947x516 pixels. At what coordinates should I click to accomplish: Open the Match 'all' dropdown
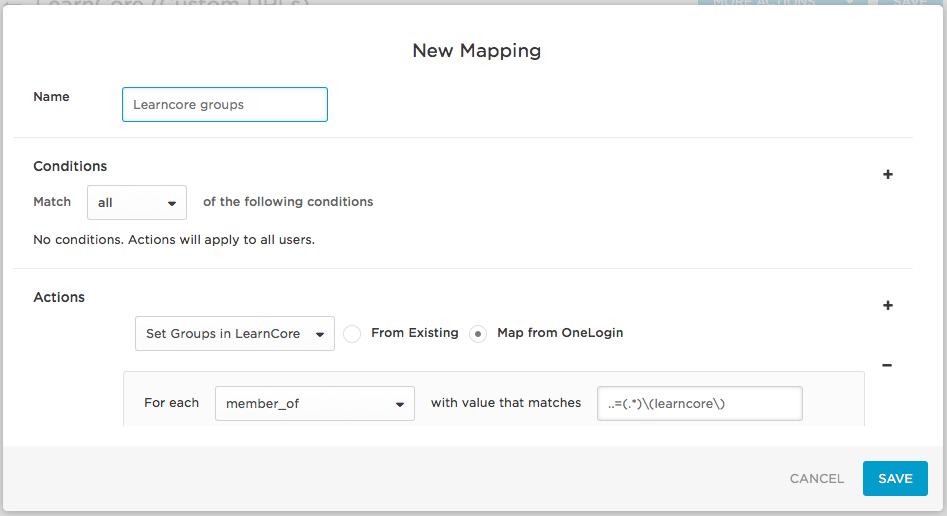coord(137,202)
